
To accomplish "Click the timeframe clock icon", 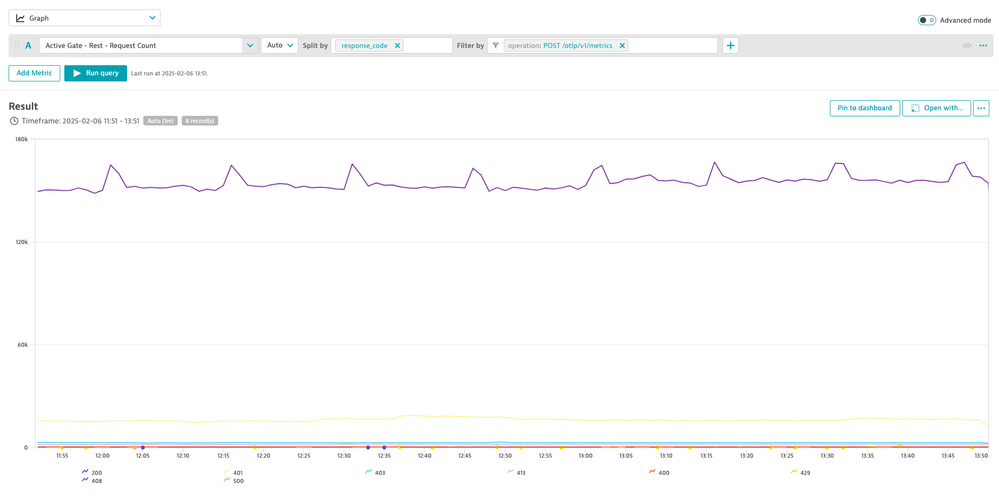I will click(14, 121).
